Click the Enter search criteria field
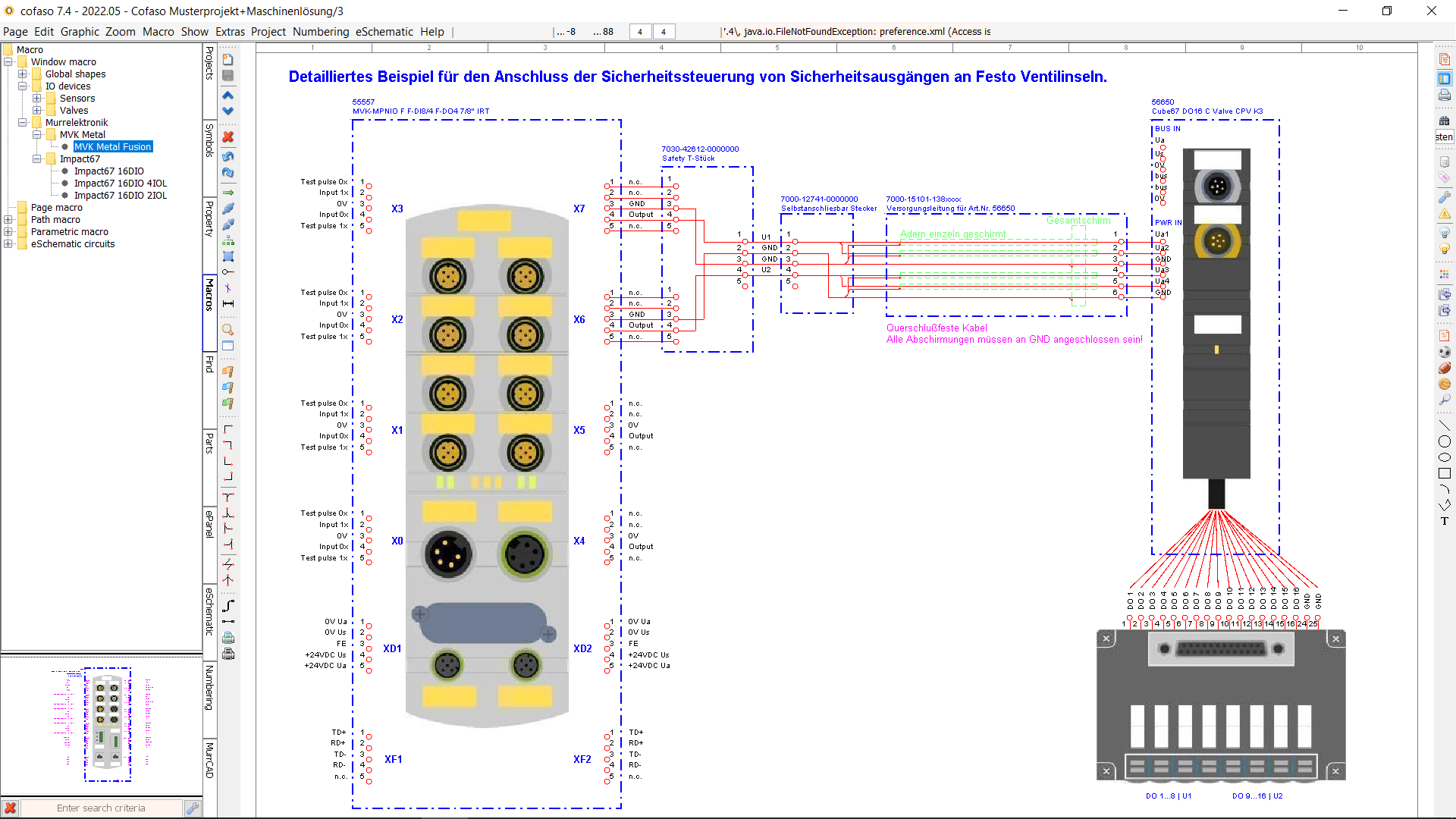The width and height of the screenshot is (1456, 819). [101, 808]
